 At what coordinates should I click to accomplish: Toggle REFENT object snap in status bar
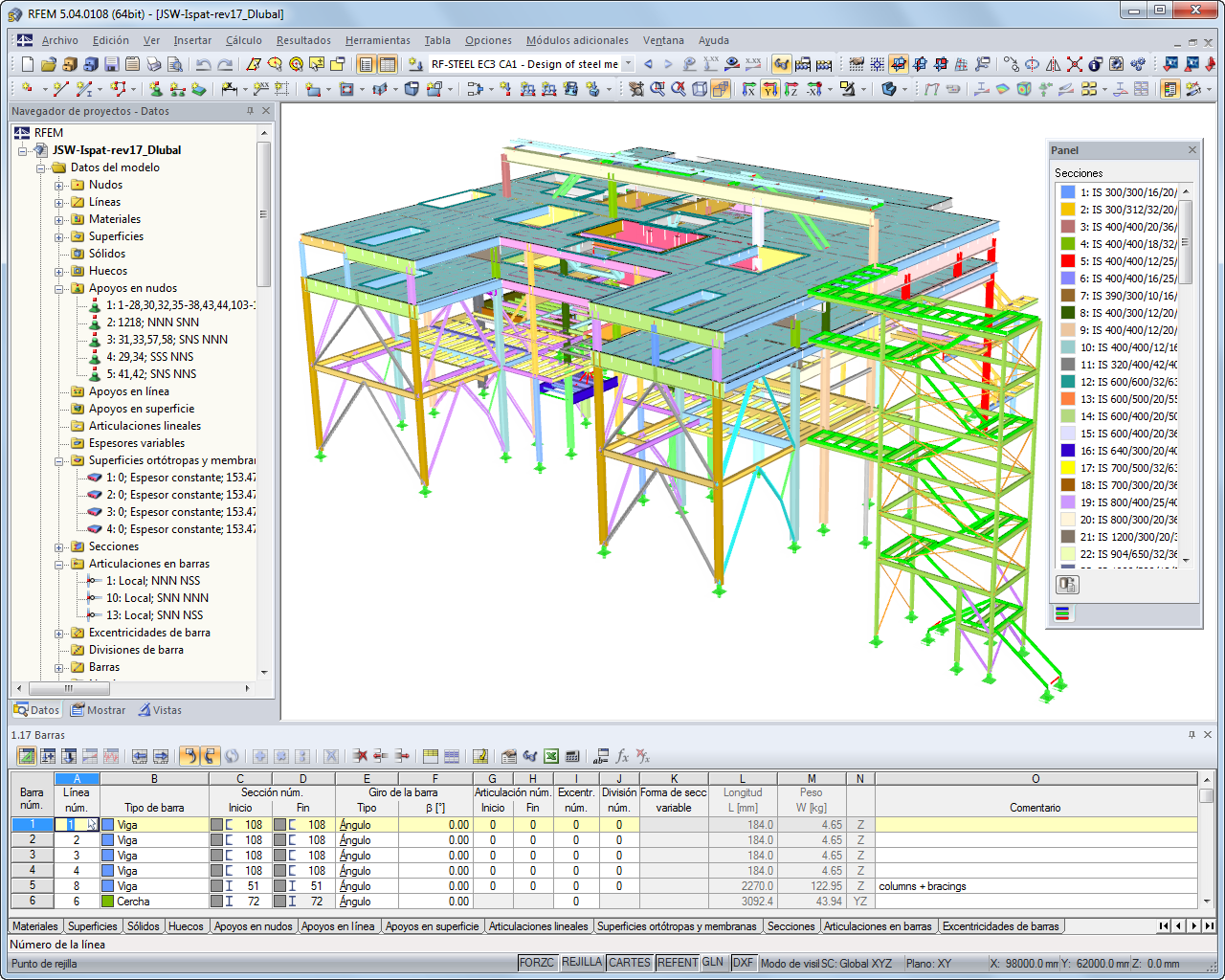coord(678,963)
